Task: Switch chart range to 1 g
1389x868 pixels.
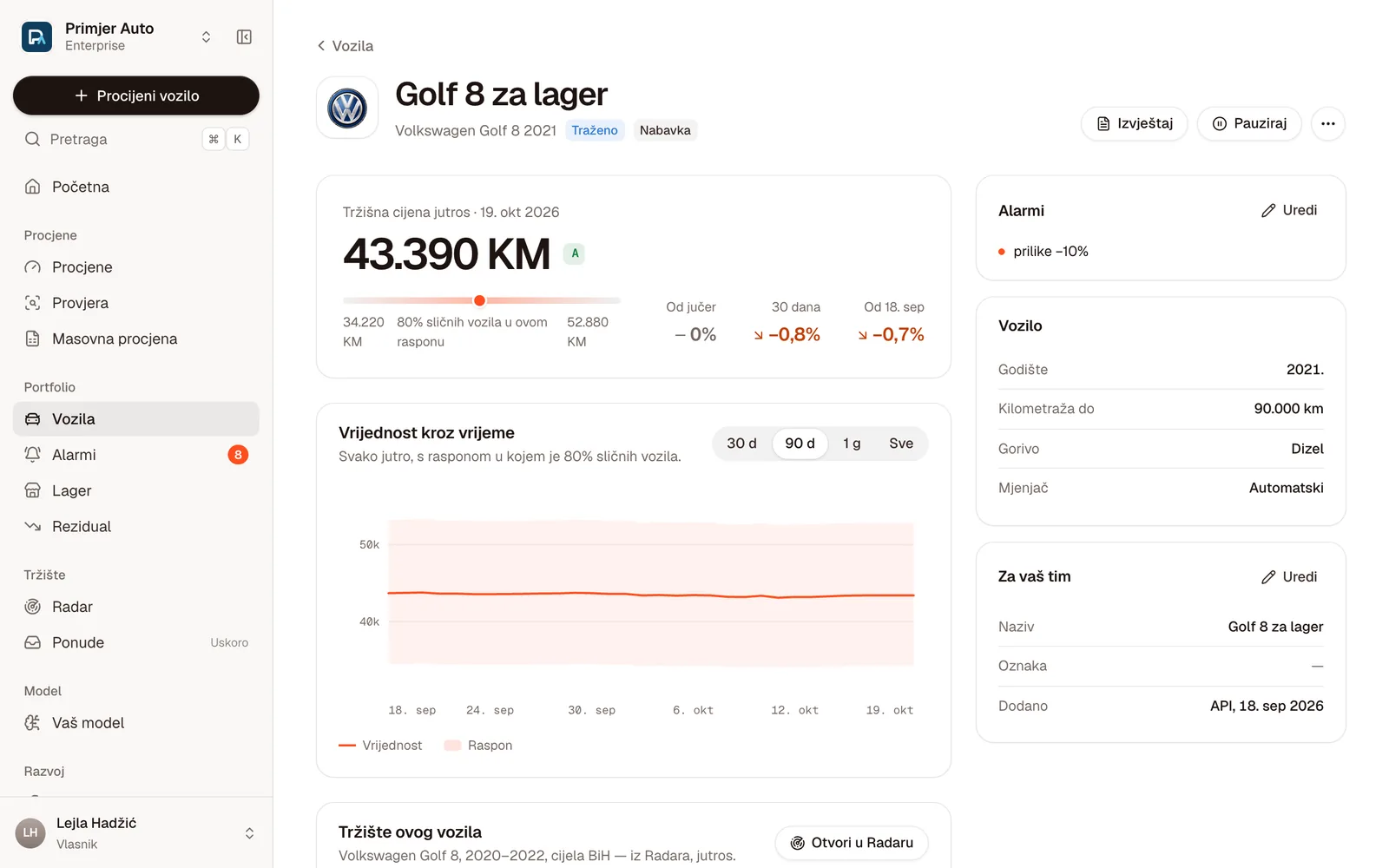Action: tap(852, 444)
